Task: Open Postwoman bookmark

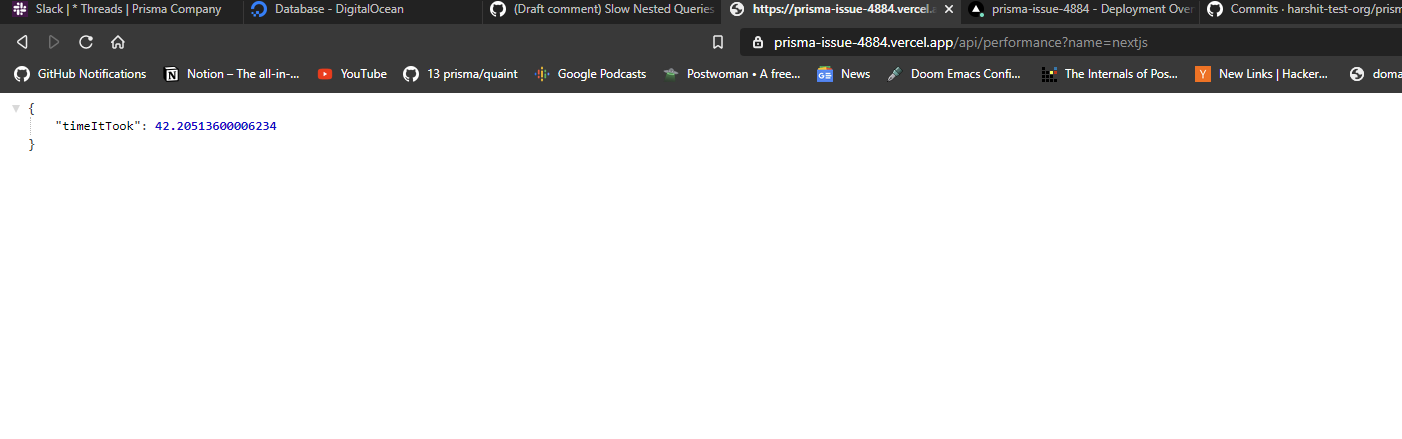Action: coord(732,74)
